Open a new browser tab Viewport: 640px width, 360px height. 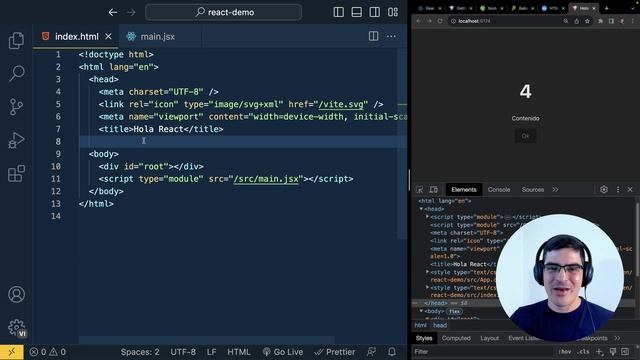(607, 8)
